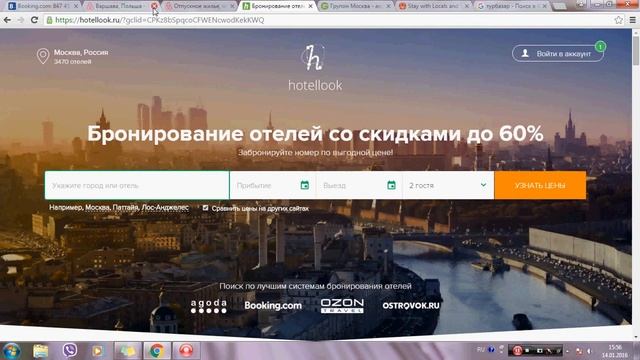The image size is (640, 360).
Task: Click the '3470 отелей' text
Action: tap(73, 62)
